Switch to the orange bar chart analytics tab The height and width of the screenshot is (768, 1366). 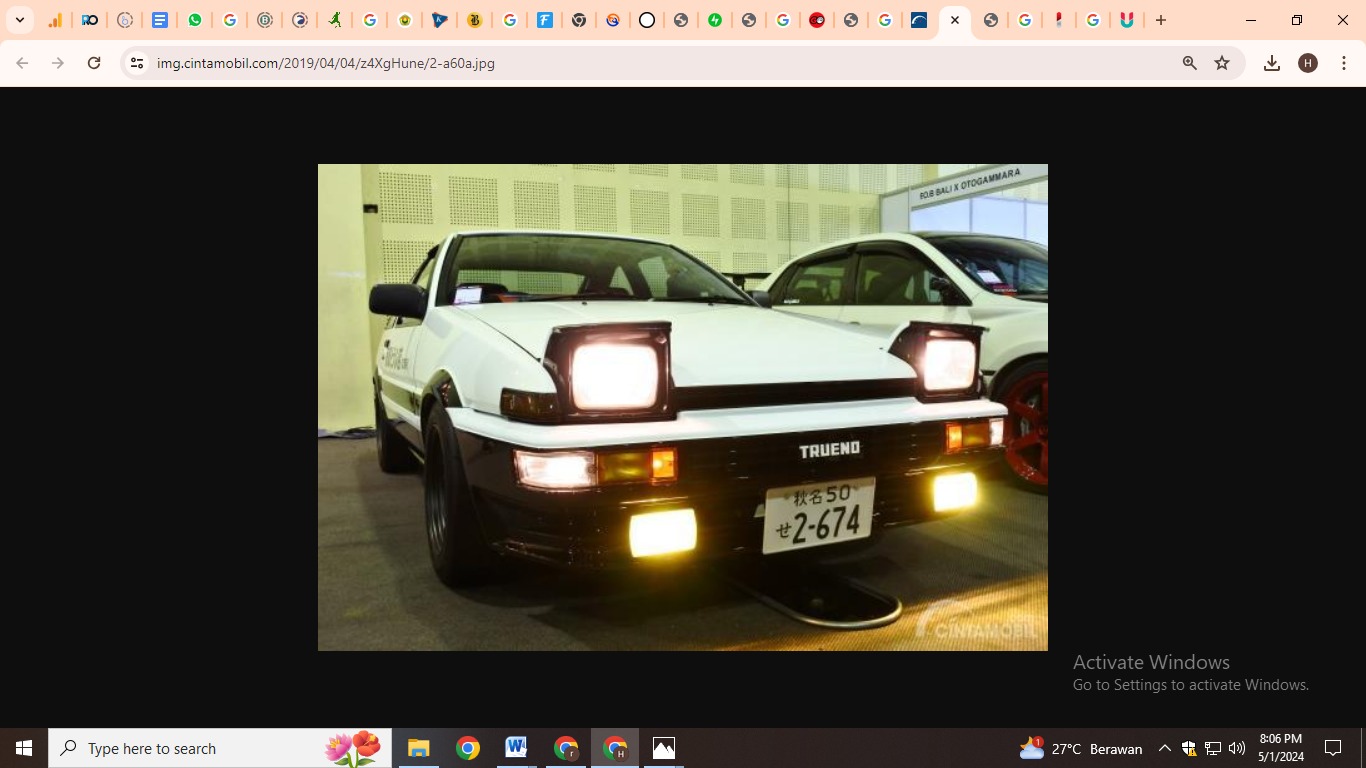click(x=55, y=20)
